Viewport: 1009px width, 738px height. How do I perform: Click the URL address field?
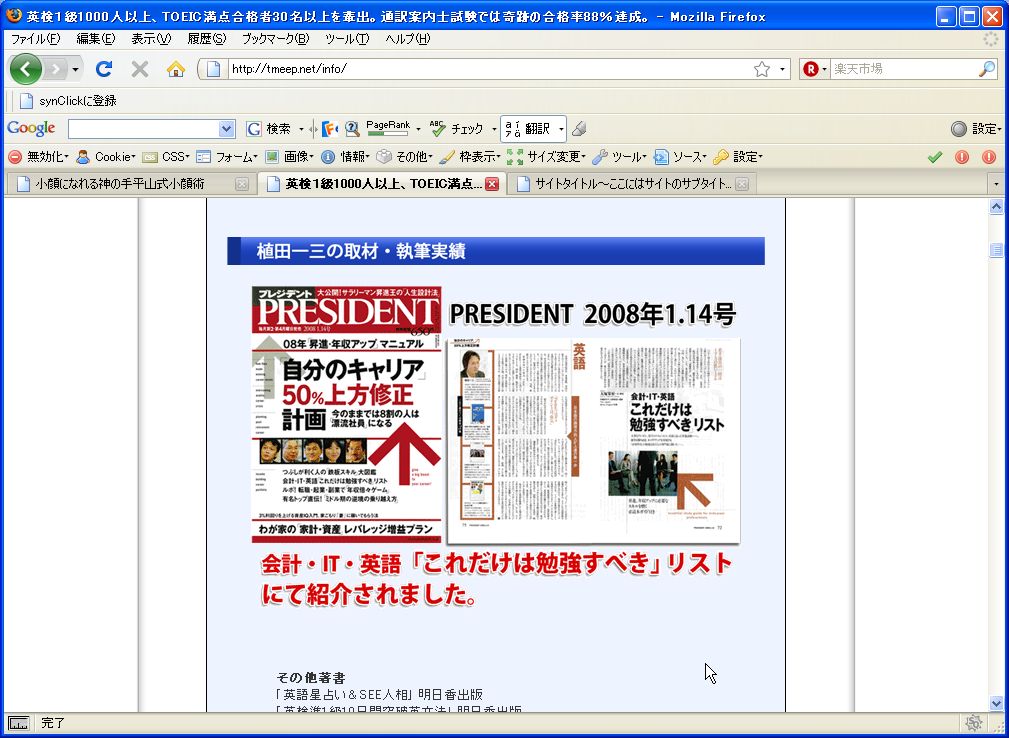(489, 69)
